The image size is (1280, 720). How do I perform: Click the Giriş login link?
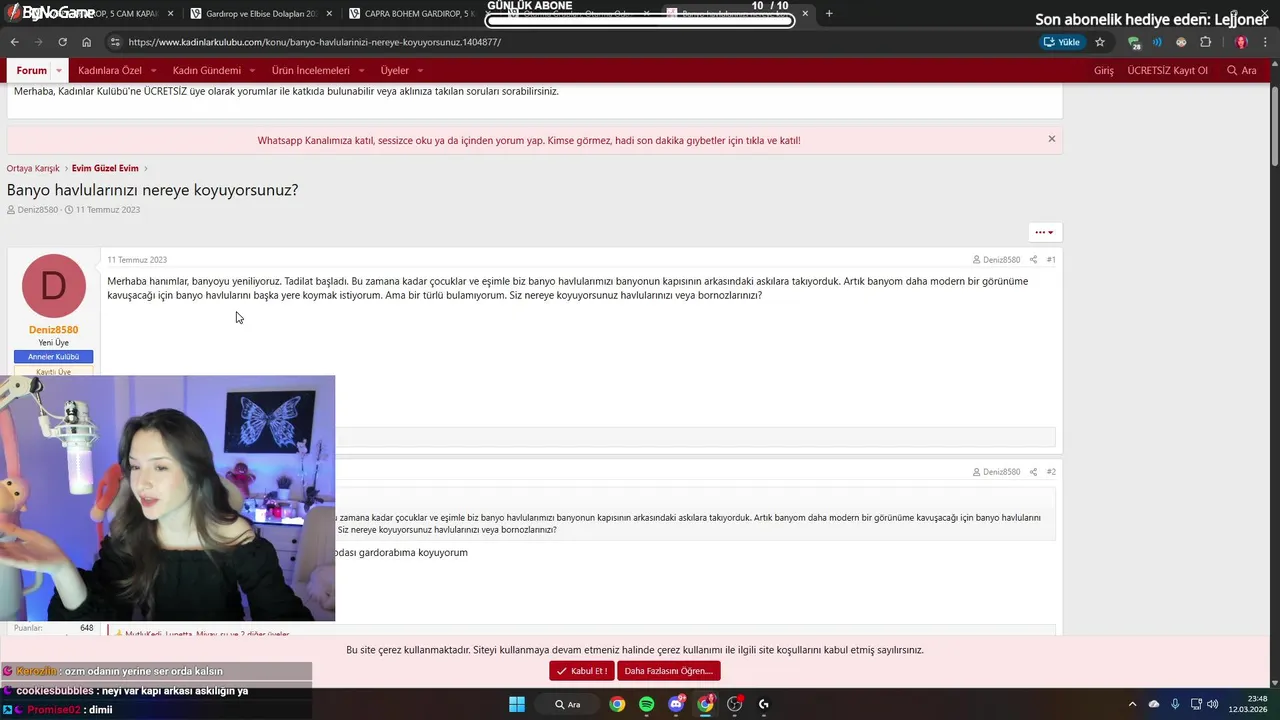coord(1104,71)
